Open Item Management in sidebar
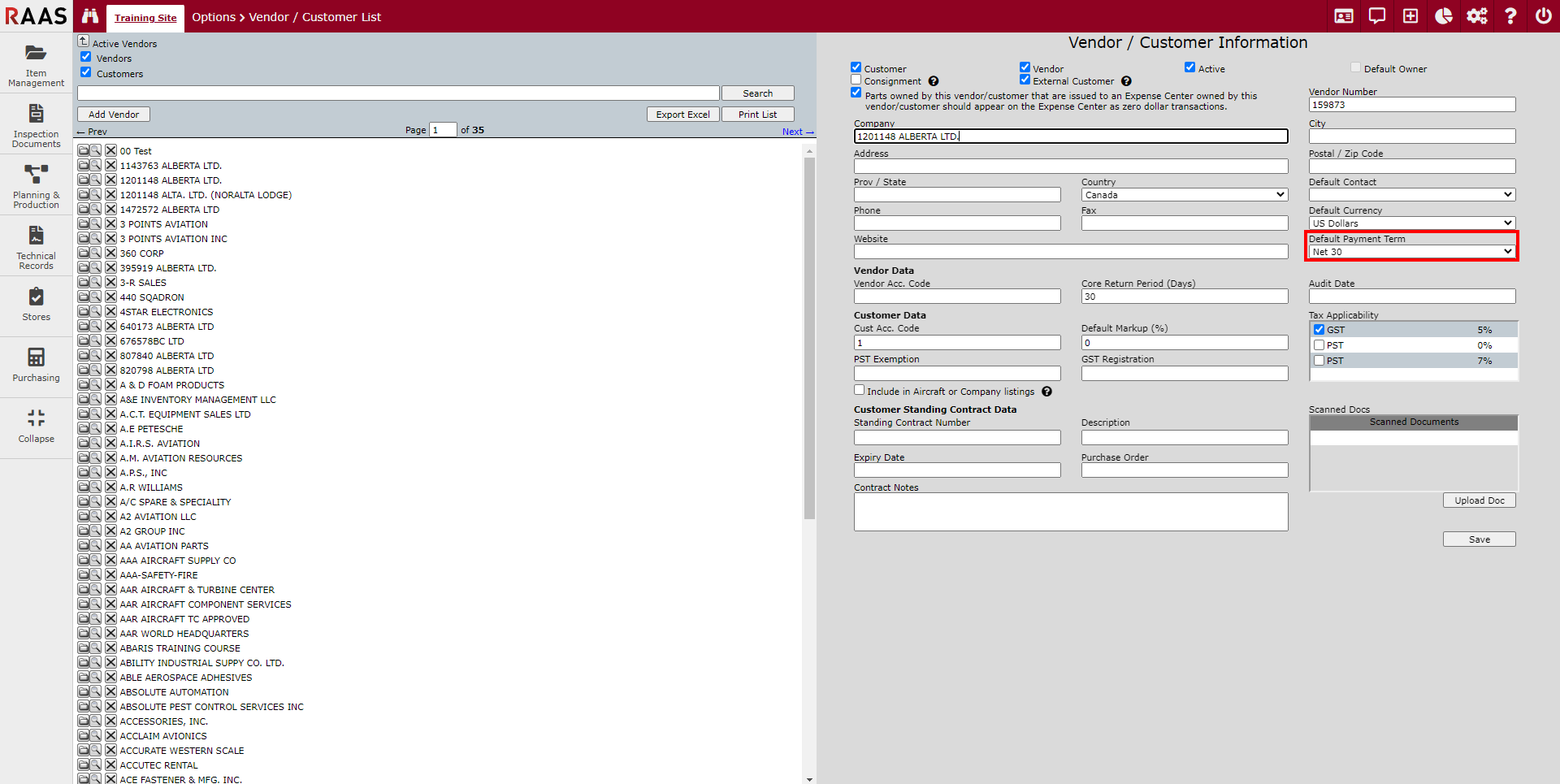The width and height of the screenshot is (1560, 784). [x=36, y=64]
